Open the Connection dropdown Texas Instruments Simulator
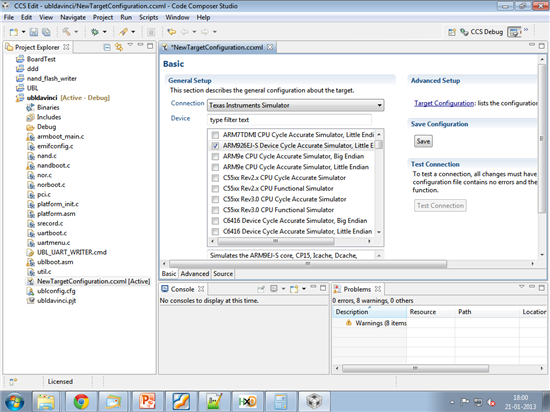 pyautogui.click(x=295, y=105)
